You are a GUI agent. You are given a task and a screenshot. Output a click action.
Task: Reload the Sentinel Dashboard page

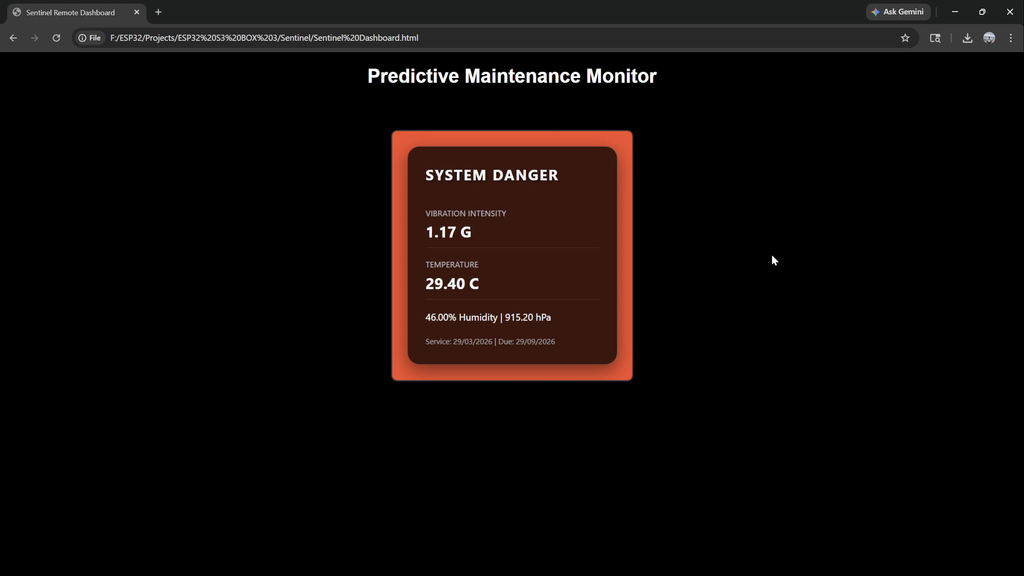pyautogui.click(x=56, y=38)
